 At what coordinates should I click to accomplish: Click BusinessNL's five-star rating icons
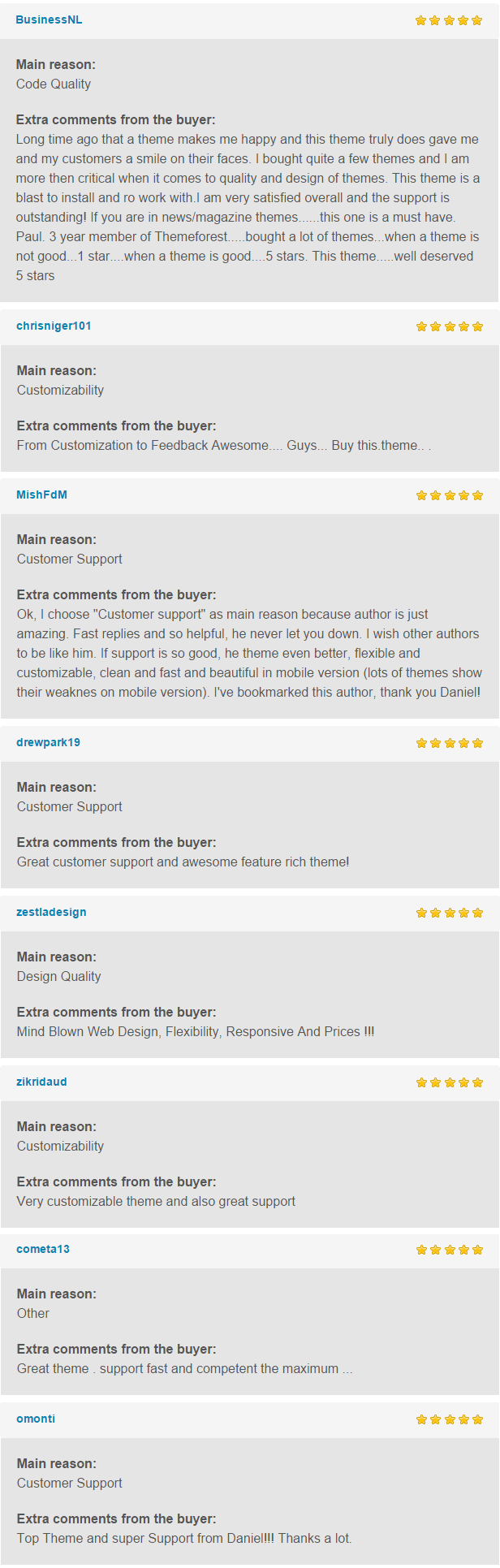pos(449,20)
